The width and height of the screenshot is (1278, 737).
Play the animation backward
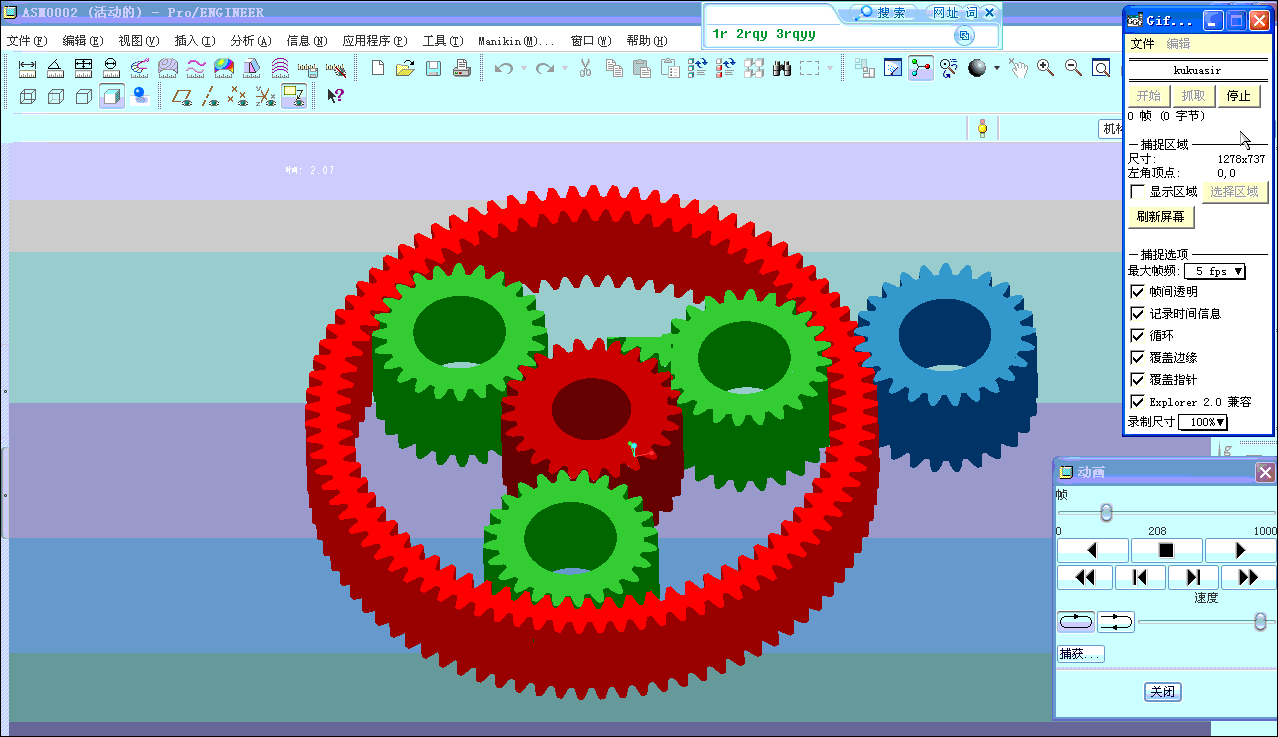(1093, 550)
